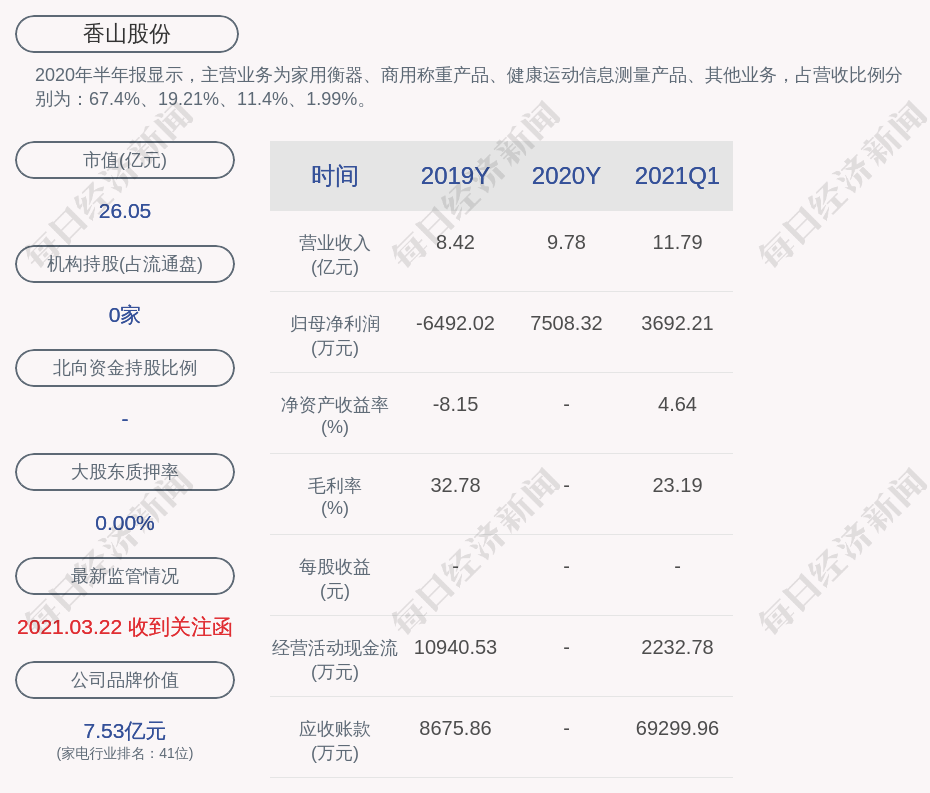Screen dimensions: 930x793
Task: Click the 7.53亿元 brand value figure
Action: pyautogui.click(x=125, y=731)
